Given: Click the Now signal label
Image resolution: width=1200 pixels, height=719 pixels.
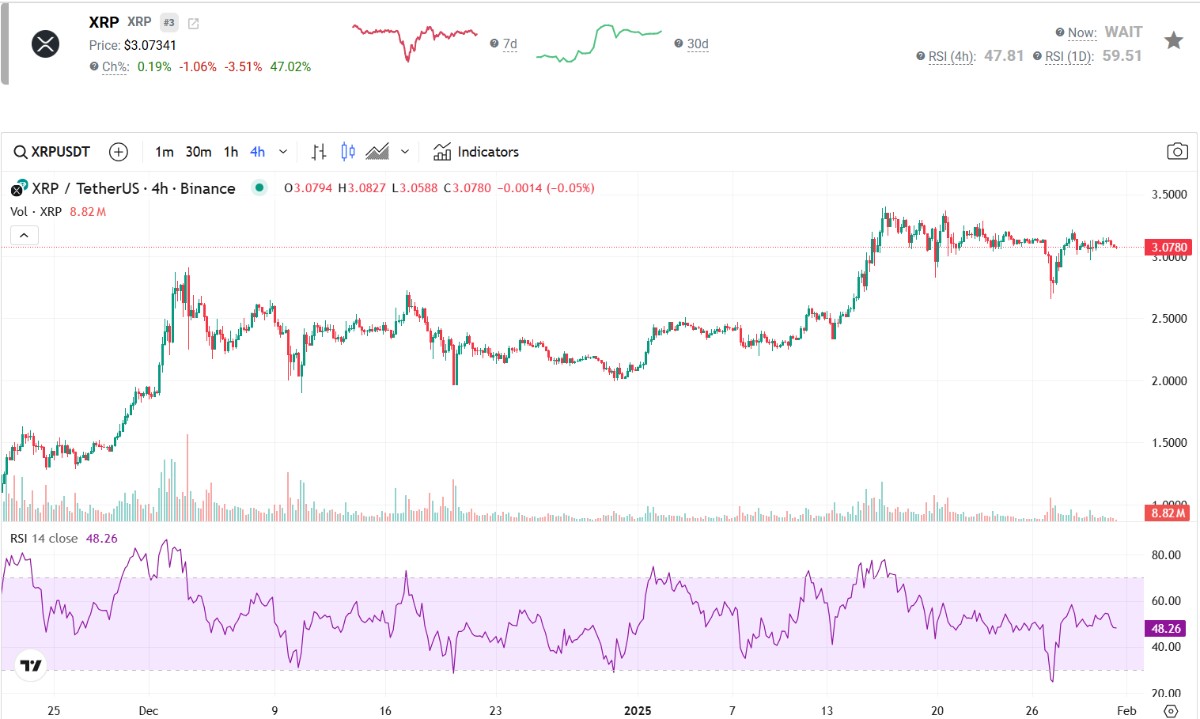Looking at the screenshot, I should click(1082, 33).
